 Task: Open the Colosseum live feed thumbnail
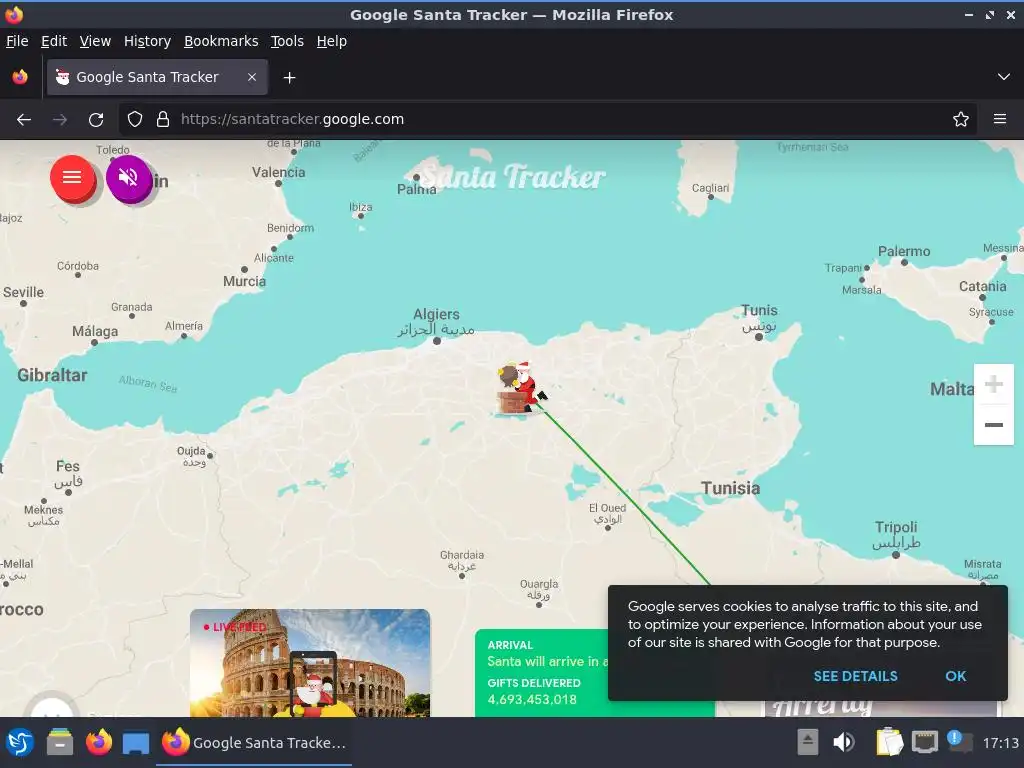click(x=310, y=663)
